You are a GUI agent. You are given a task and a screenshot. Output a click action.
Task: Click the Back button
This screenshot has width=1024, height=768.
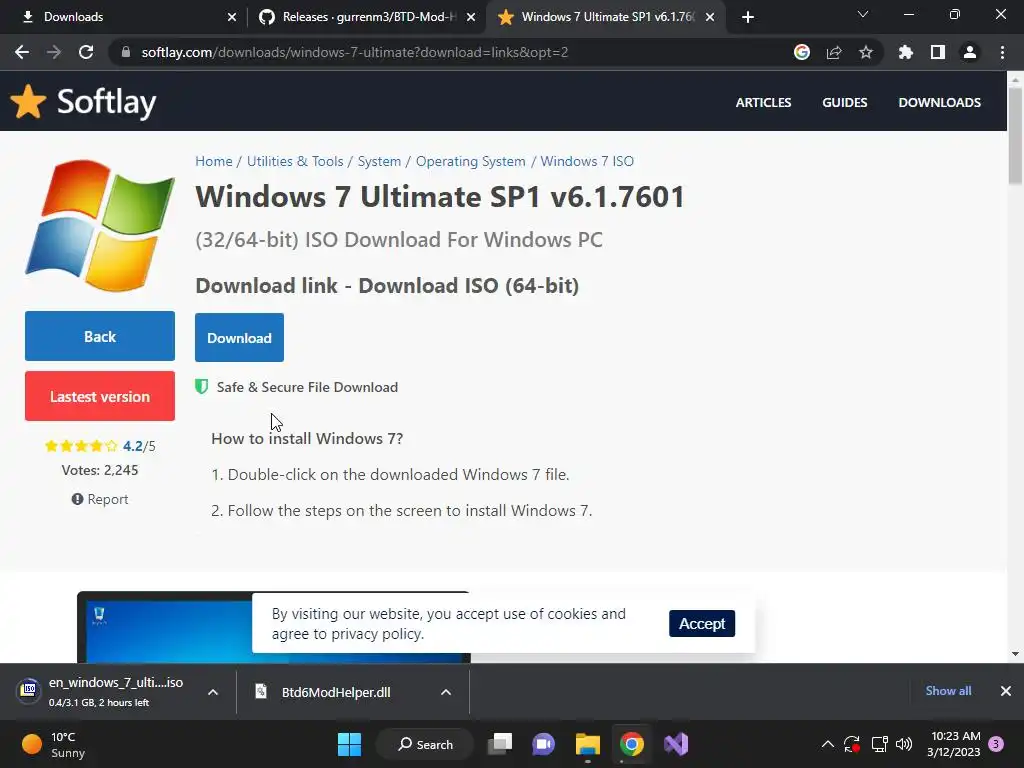pos(100,336)
